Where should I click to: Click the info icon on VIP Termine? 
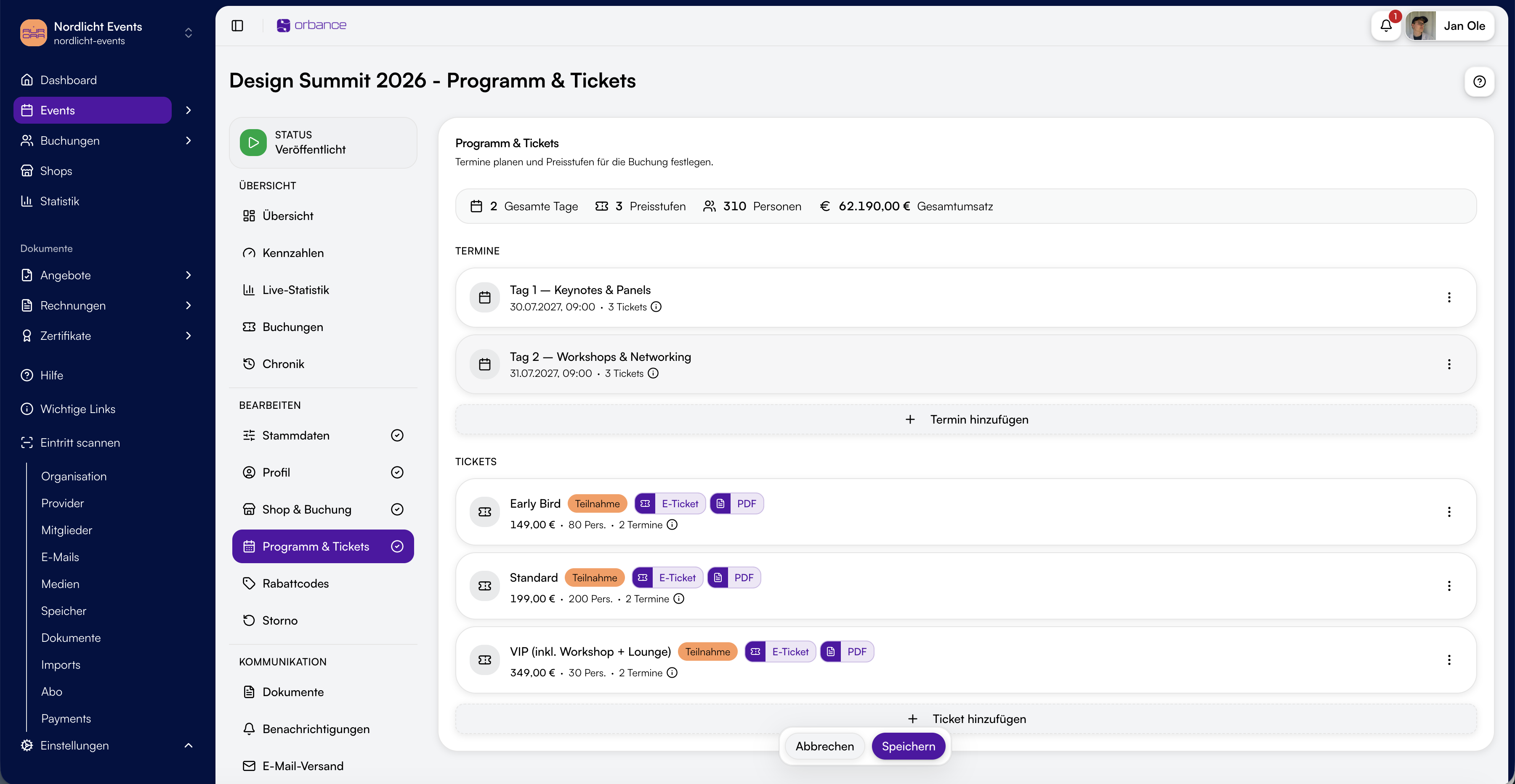(x=672, y=673)
